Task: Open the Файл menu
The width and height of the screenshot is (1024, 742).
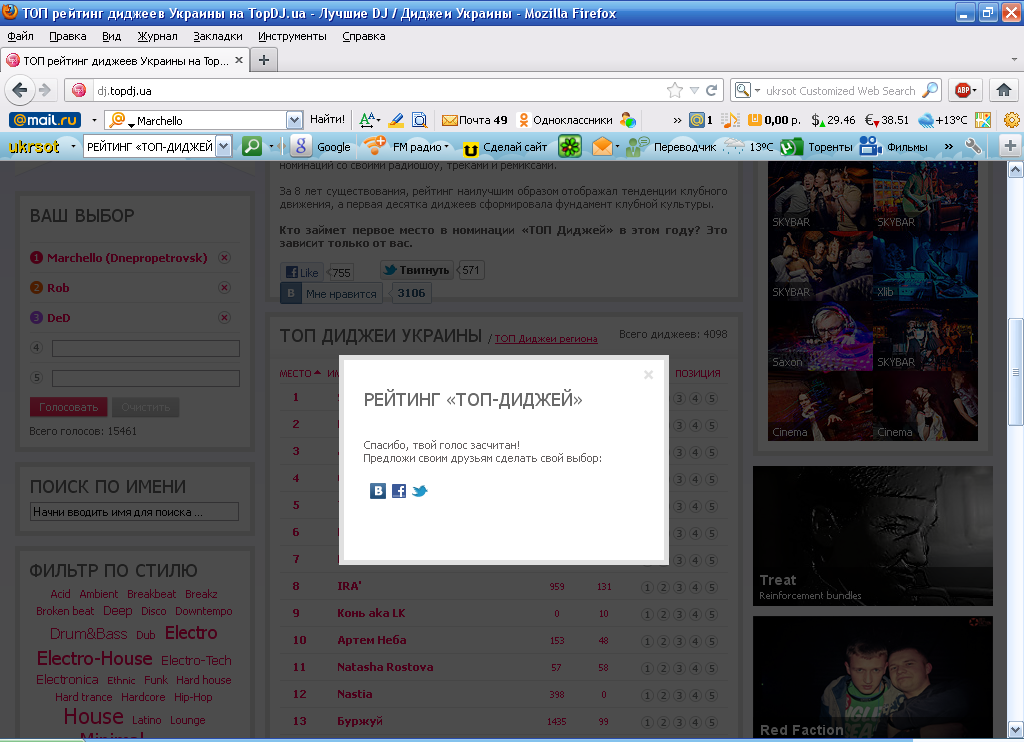Action: pyautogui.click(x=20, y=36)
